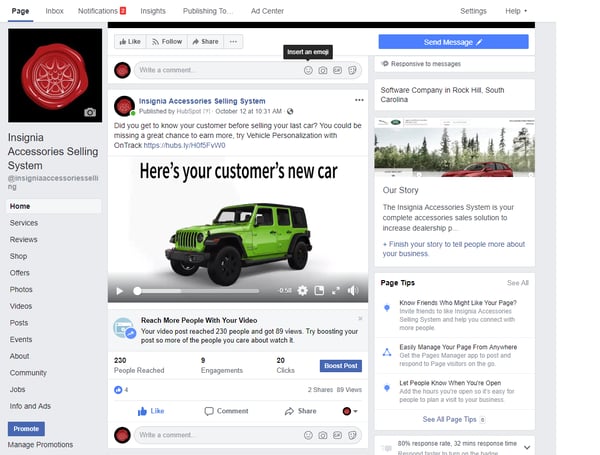This screenshot has width=600, height=455.
Task: Share the video post
Action: (x=300, y=411)
